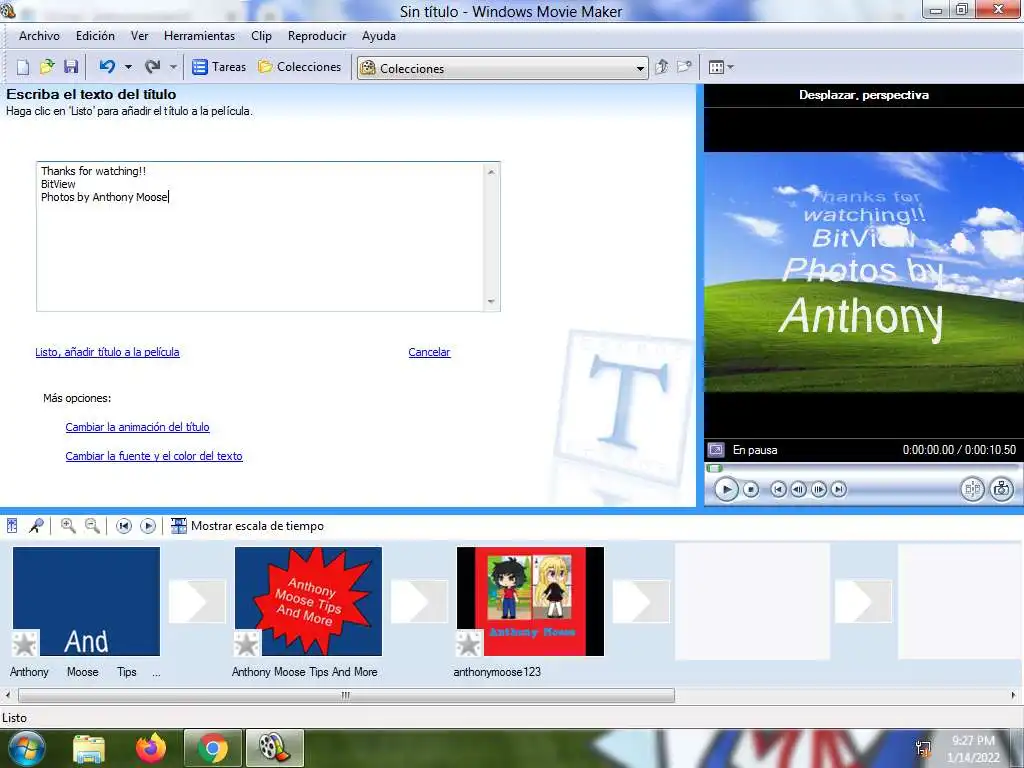Open Firefox from the taskbar

click(151, 748)
